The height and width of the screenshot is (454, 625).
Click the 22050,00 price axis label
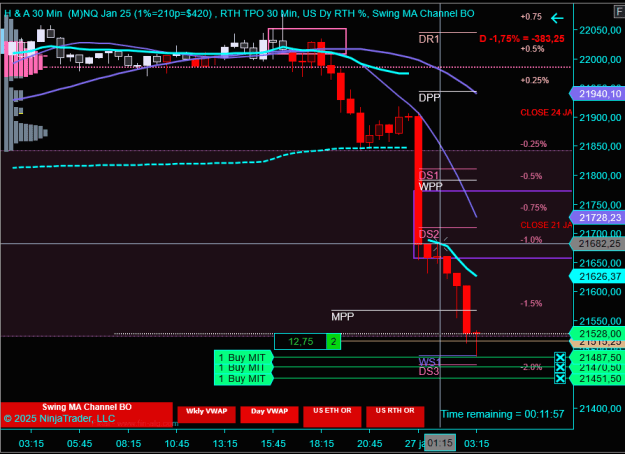600,30
